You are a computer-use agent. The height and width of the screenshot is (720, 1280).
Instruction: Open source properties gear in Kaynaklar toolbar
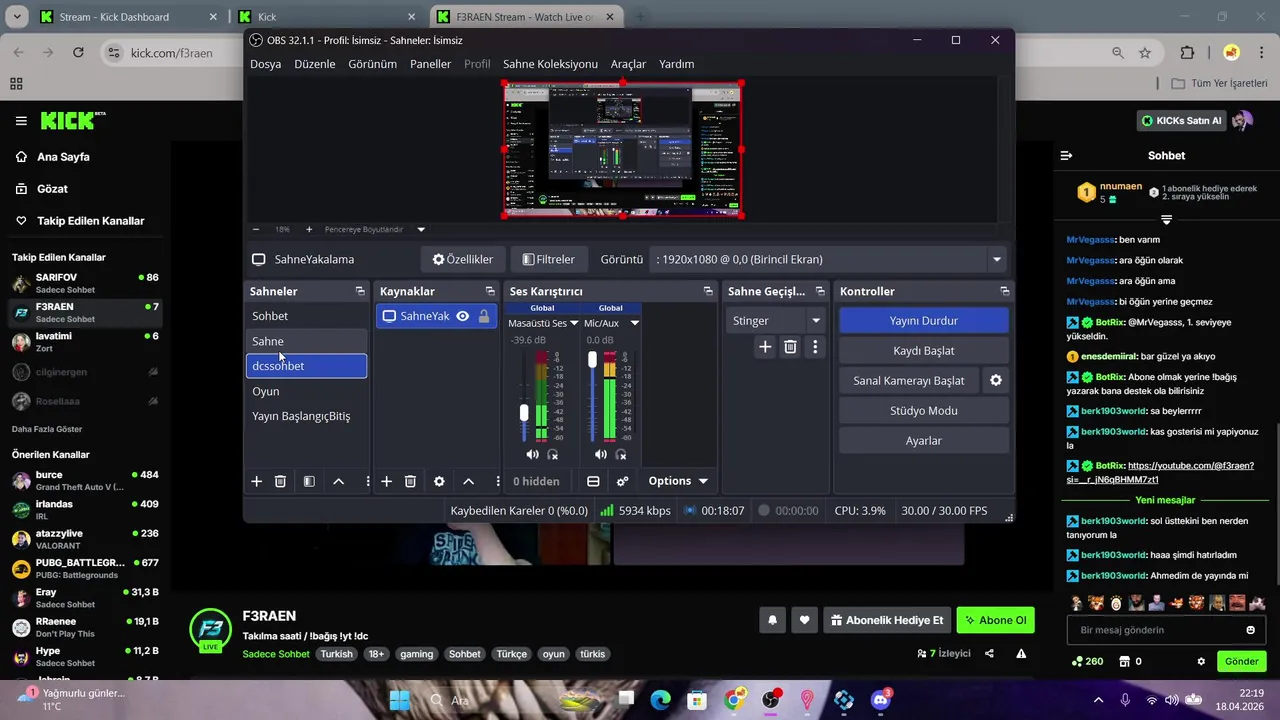439,481
